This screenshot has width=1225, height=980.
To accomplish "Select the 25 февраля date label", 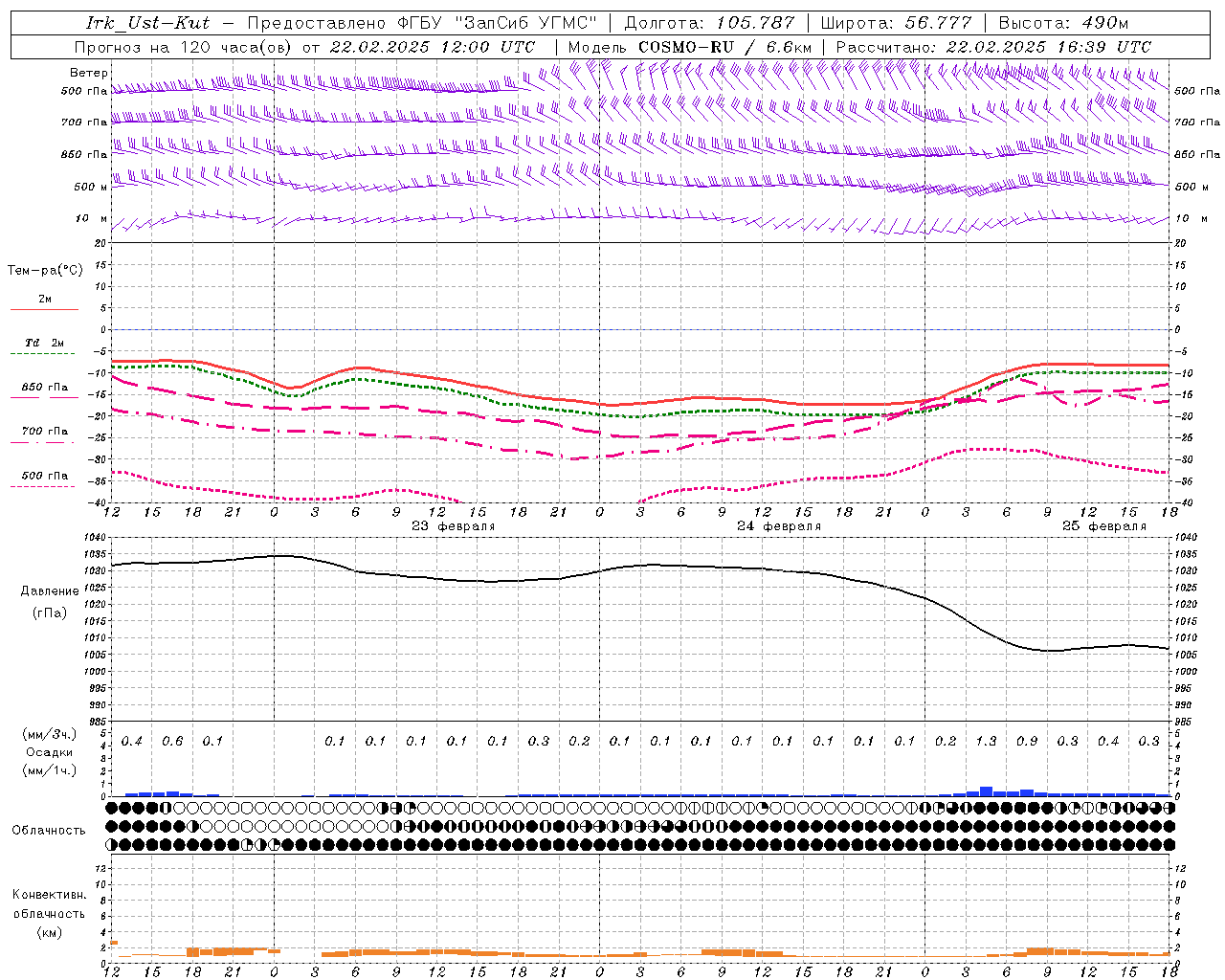I will point(1104,526).
